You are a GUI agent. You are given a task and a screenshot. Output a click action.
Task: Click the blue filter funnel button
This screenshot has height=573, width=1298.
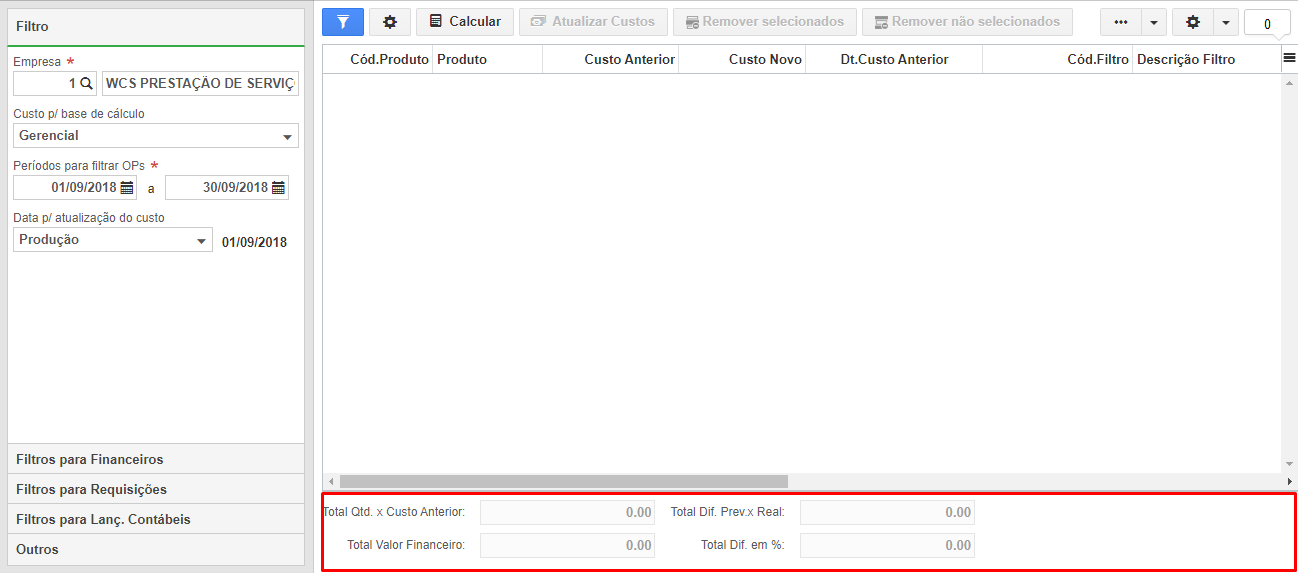point(343,22)
